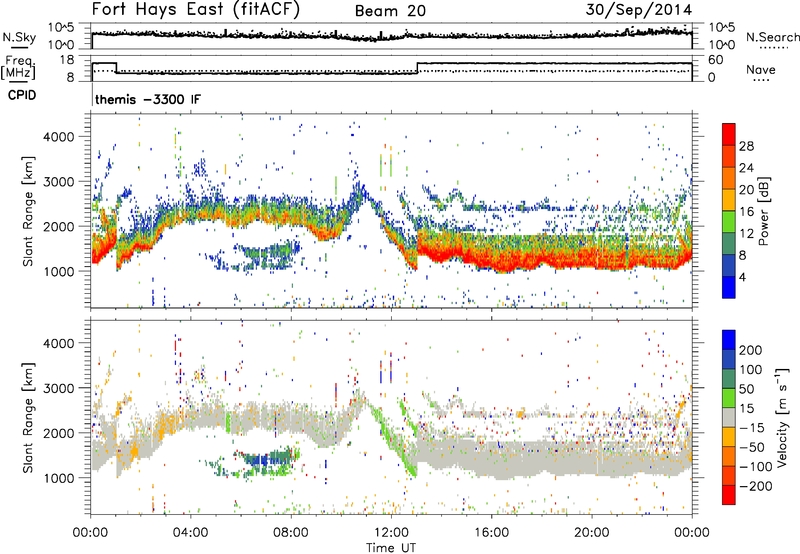Click the '4' value on Power colorbar
Viewport: 800px width, 554px height.
pyautogui.click(x=743, y=277)
